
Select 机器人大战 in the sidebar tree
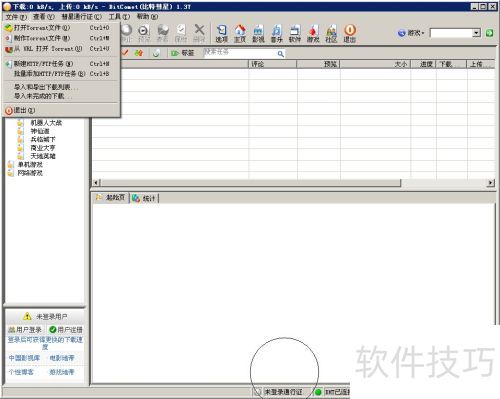[x=46, y=123]
